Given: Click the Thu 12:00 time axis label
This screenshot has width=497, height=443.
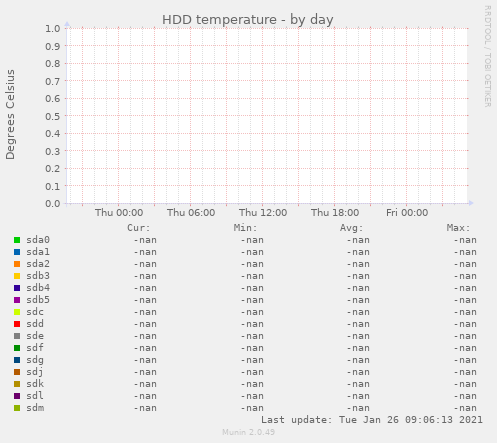Looking at the screenshot, I should (x=263, y=212).
